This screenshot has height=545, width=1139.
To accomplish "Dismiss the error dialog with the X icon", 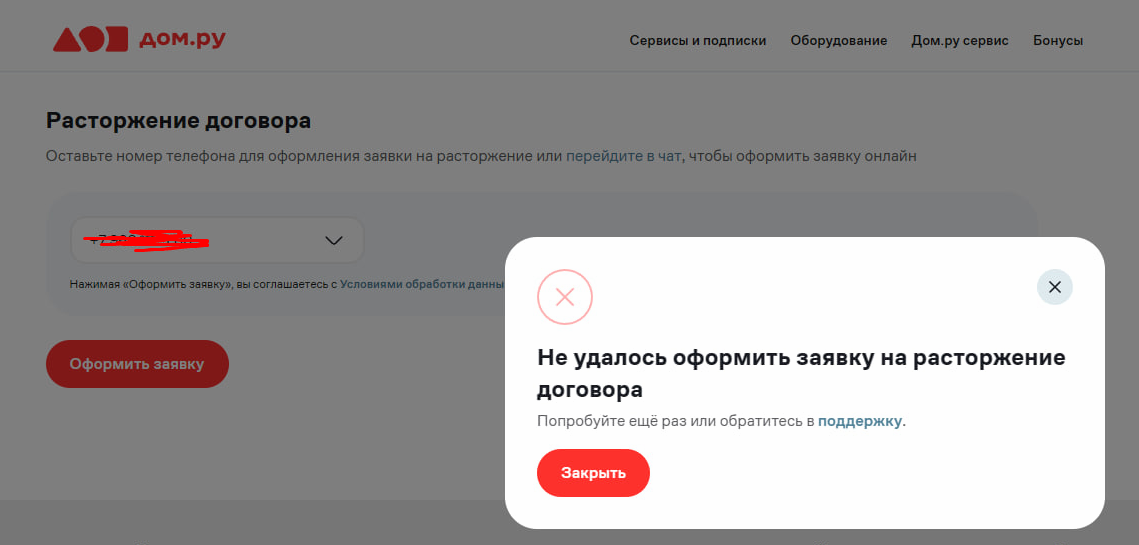I will click(x=1054, y=287).
